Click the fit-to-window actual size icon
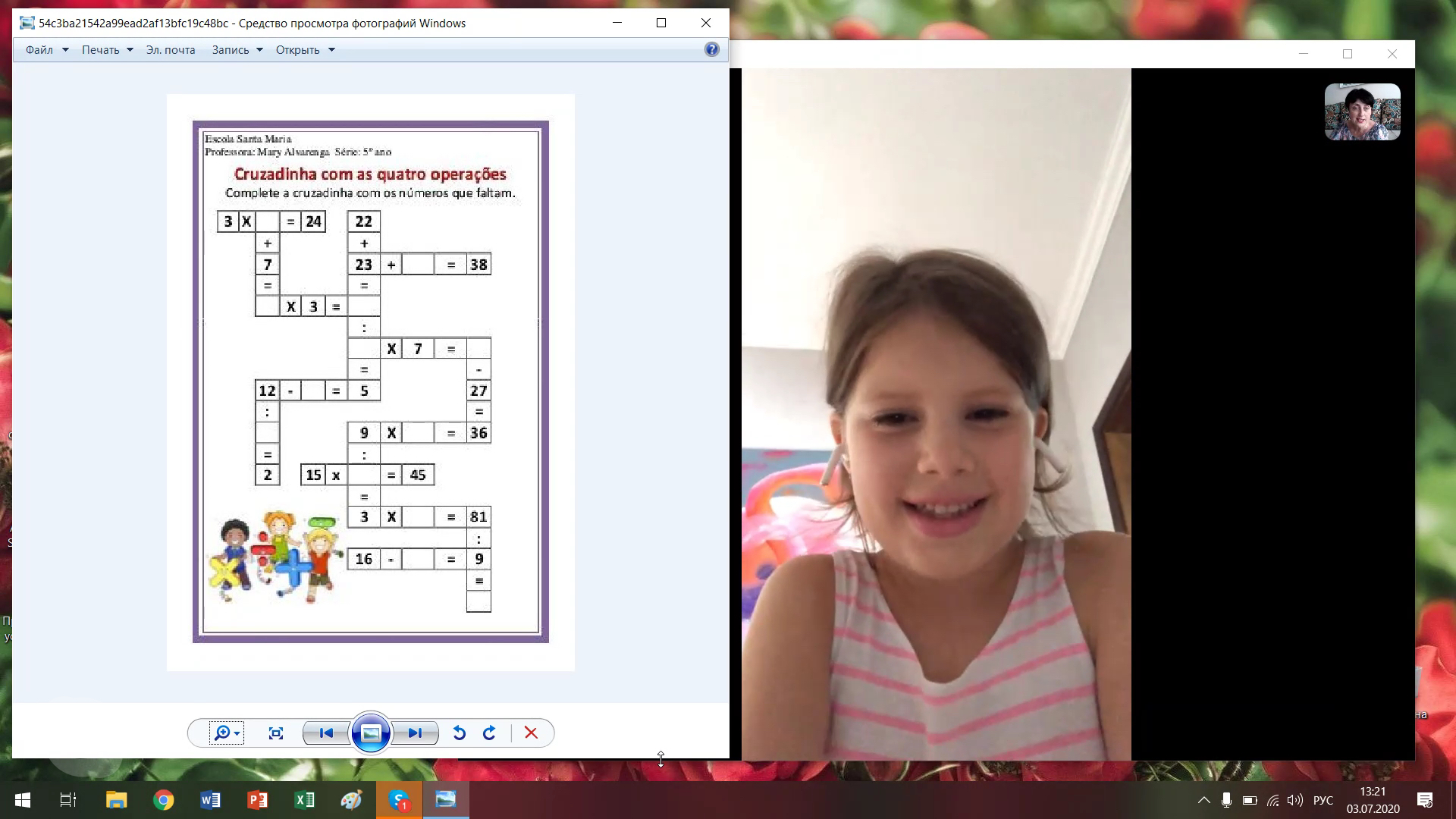 pyautogui.click(x=276, y=733)
